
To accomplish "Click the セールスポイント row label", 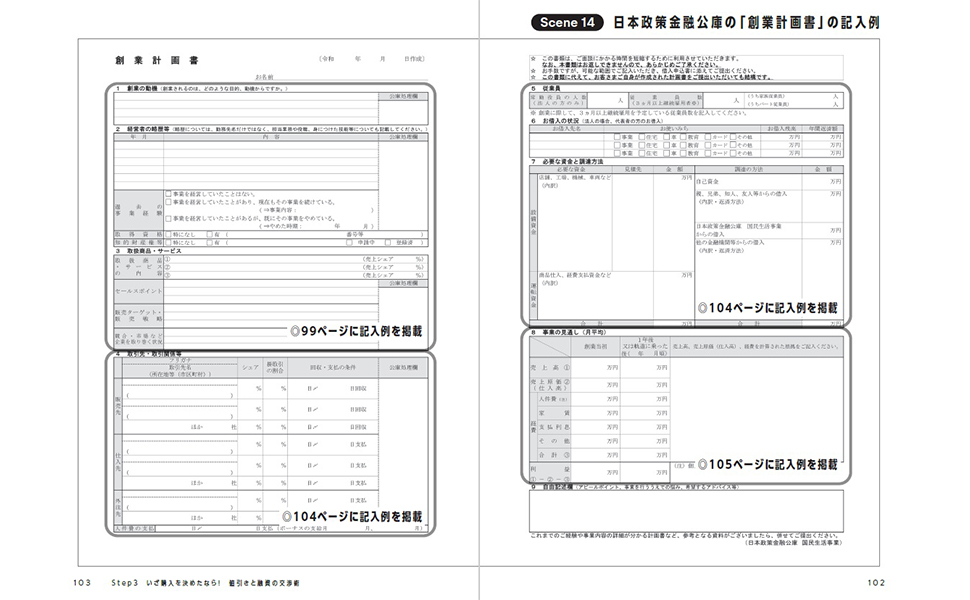I will point(139,291).
